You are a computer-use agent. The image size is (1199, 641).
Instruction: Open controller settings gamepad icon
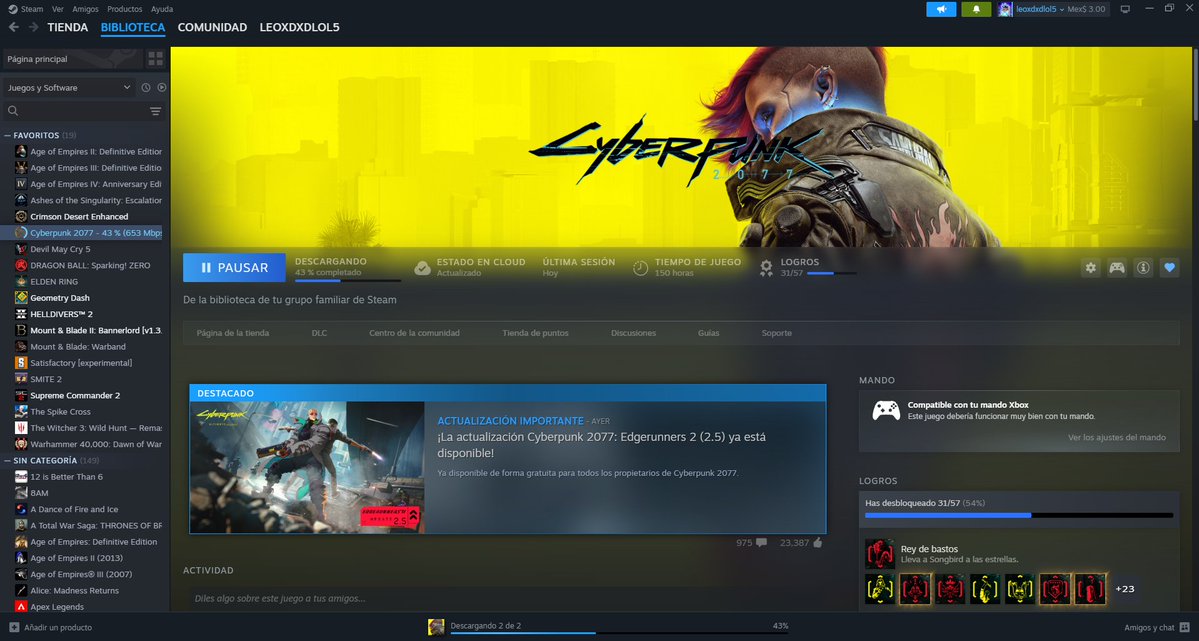click(1117, 268)
